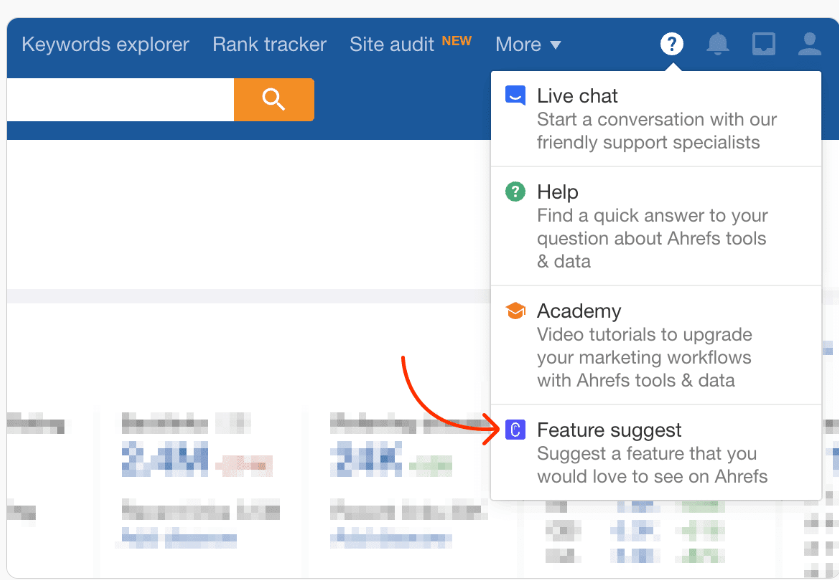839x580 pixels.
Task: Click the help question mark icon
Action: click(672, 44)
